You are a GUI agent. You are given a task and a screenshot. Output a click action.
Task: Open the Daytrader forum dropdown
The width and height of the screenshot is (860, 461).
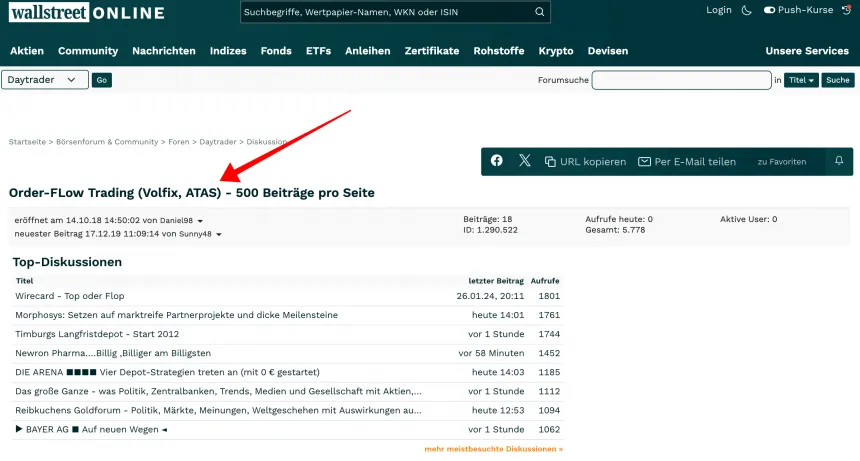[44, 79]
